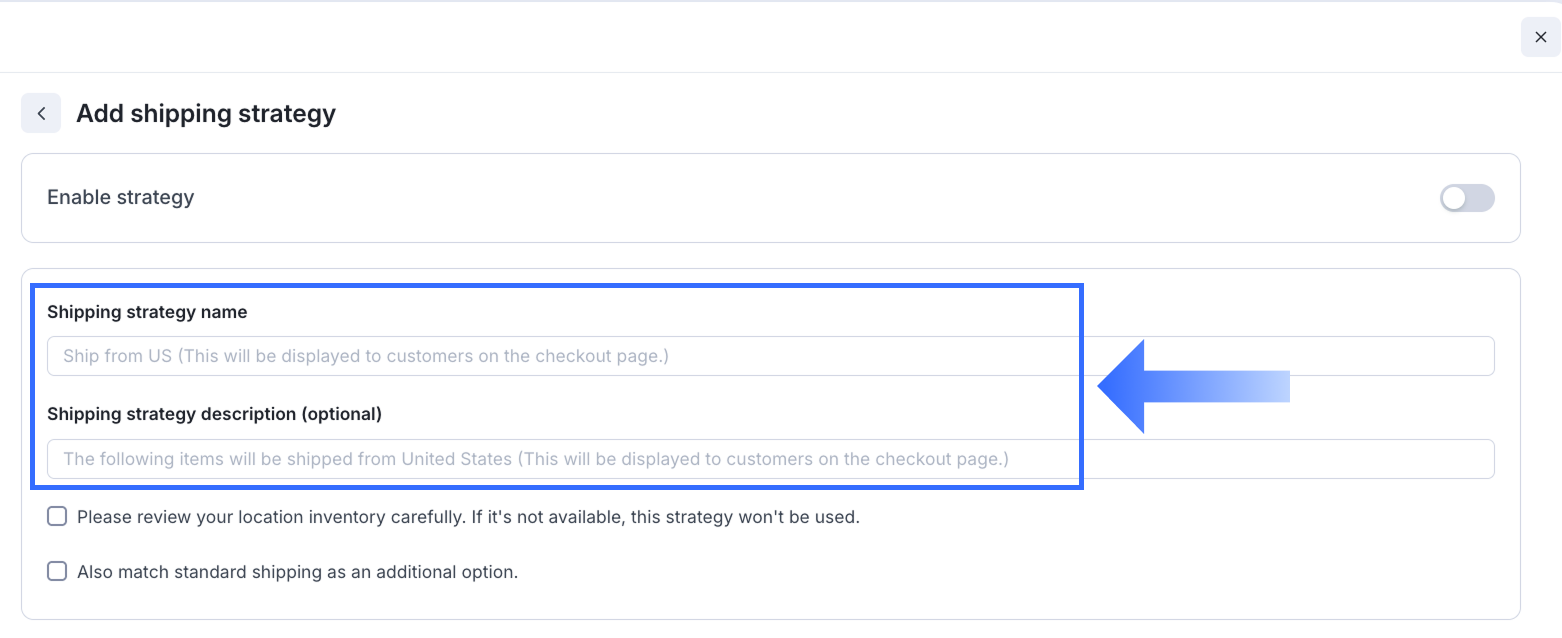Click the Add shipping strategy heading
The image size is (1562, 638).
[206, 114]
